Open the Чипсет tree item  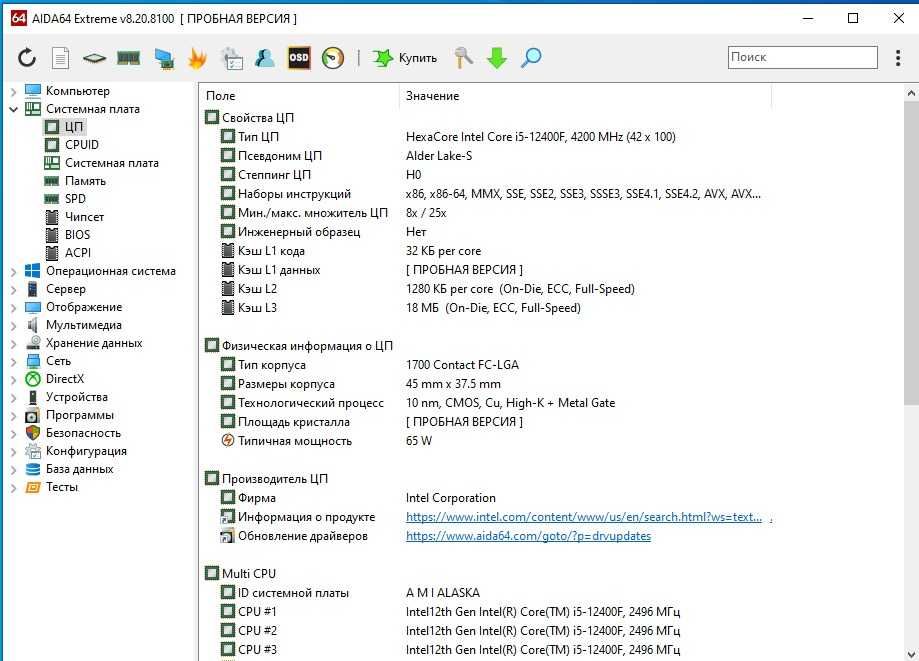pyautogui.click(x=84, y=217)
